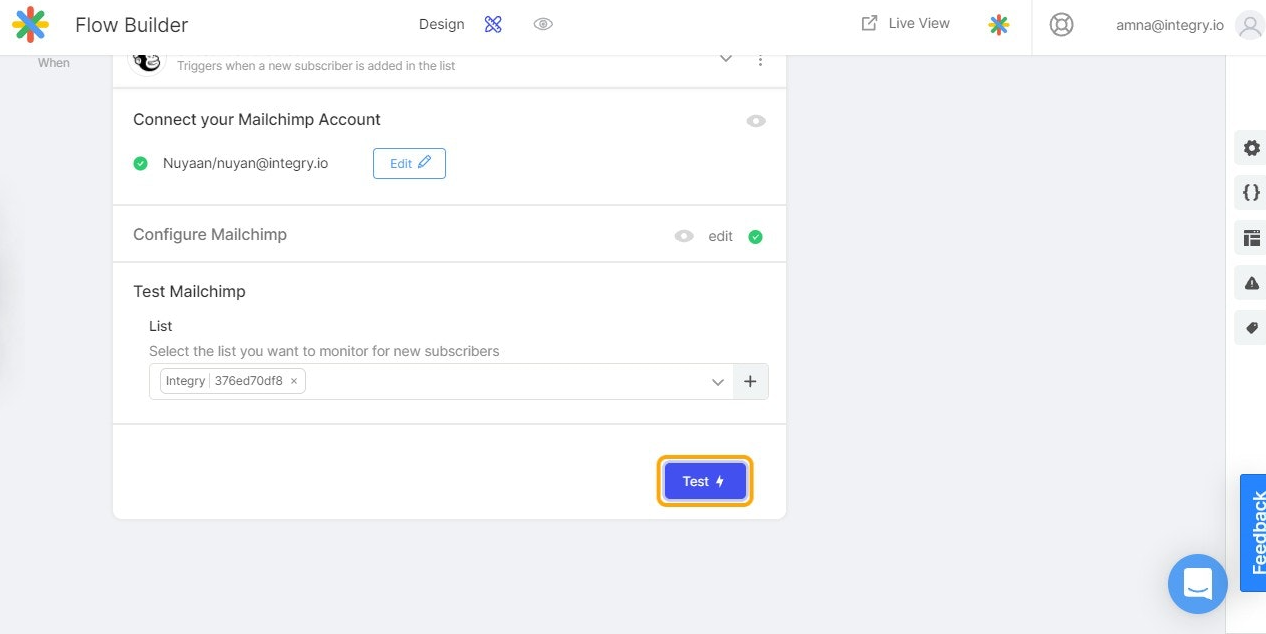Screen dimensions: 1266x634
Task: Collapse the Mailchimp trigger step chevron
Action: [726, 59]
